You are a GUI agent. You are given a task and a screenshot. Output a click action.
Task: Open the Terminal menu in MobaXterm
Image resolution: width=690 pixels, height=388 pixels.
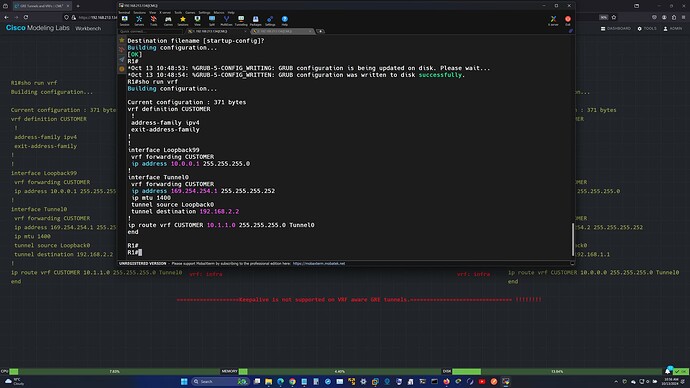(124, 12)
